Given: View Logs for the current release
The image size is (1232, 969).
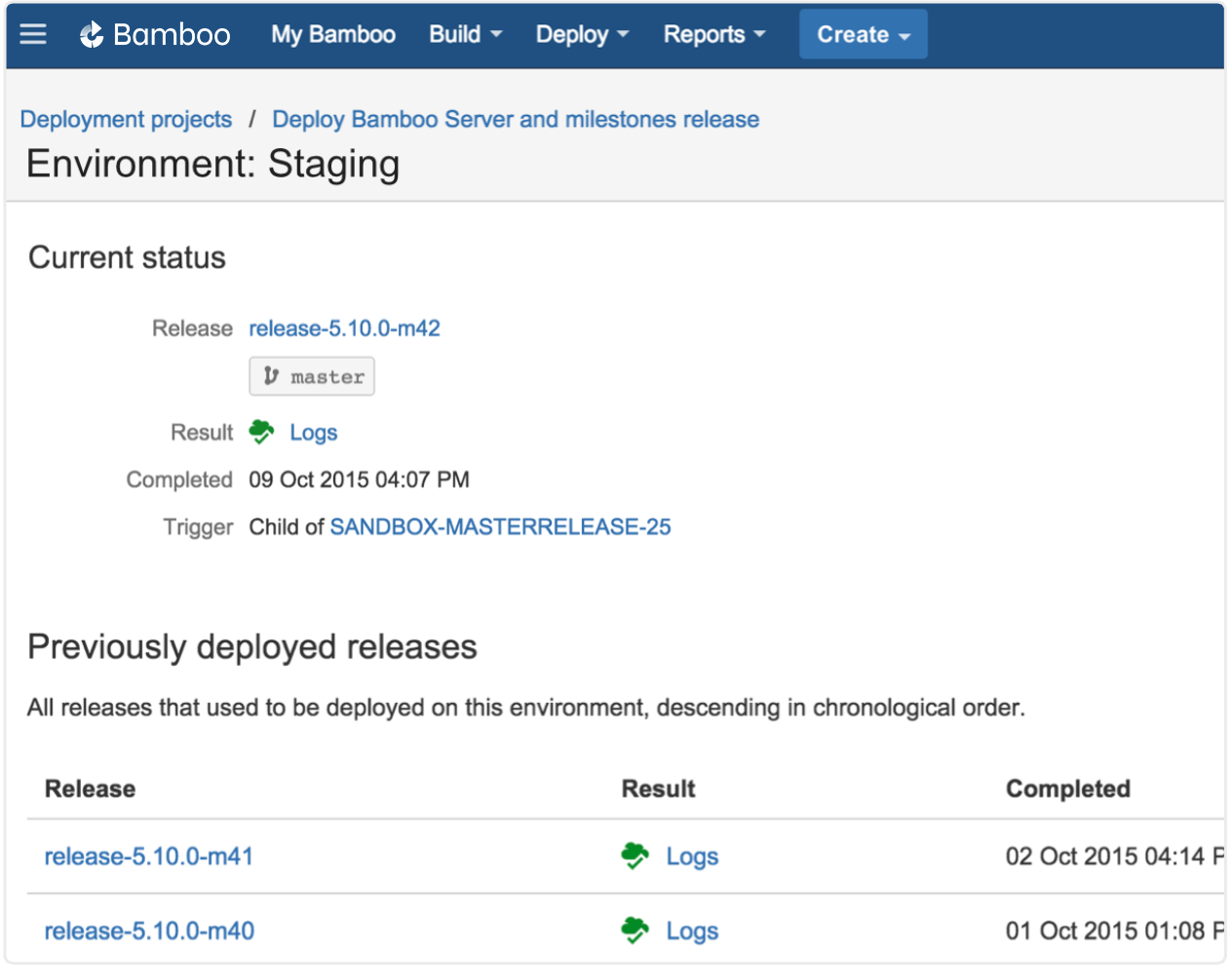Looking at the screenshot, I should click(x=314, y=433).
